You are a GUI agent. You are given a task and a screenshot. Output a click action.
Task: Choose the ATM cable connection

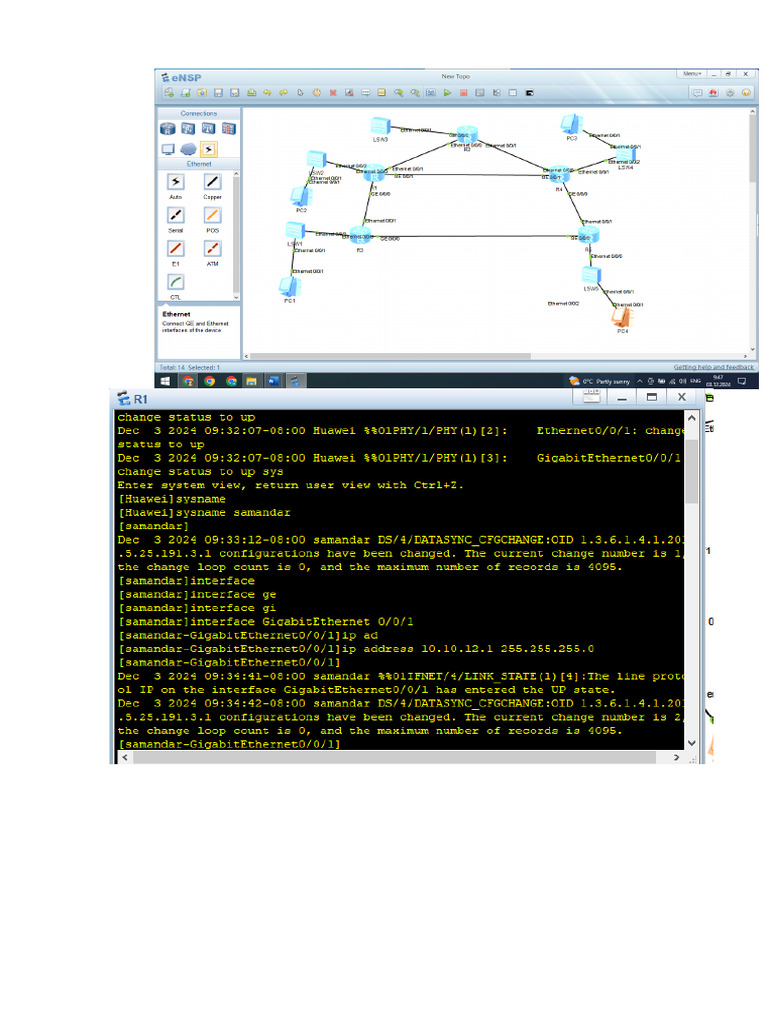212,248
